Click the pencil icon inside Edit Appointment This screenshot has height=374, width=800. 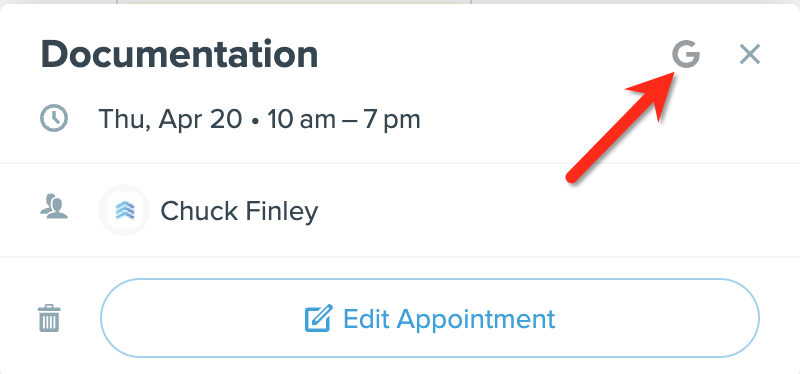319,318
